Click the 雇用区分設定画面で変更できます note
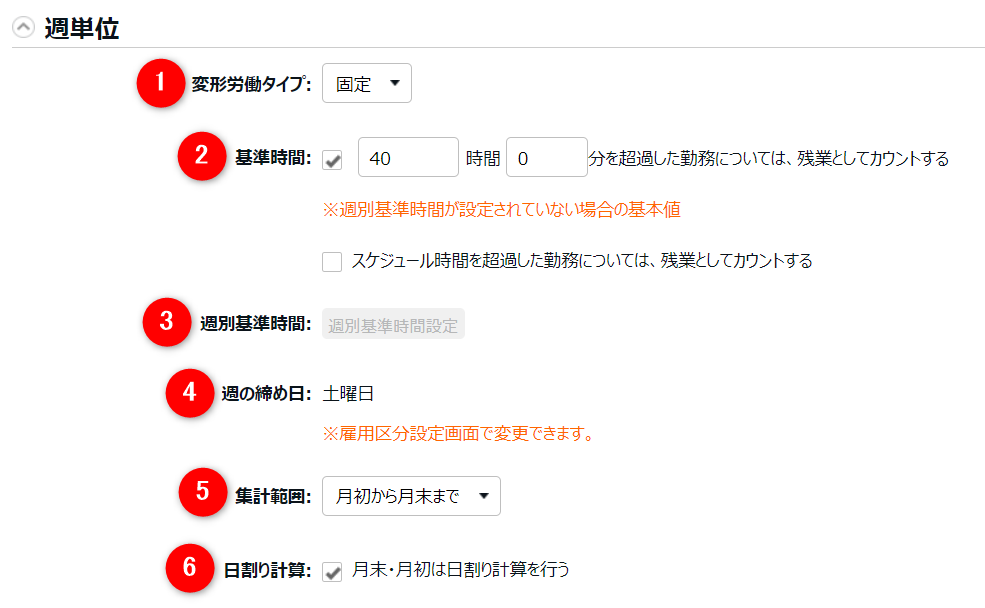The height and width of the screenshot is (608, 985). pos(457,434)
